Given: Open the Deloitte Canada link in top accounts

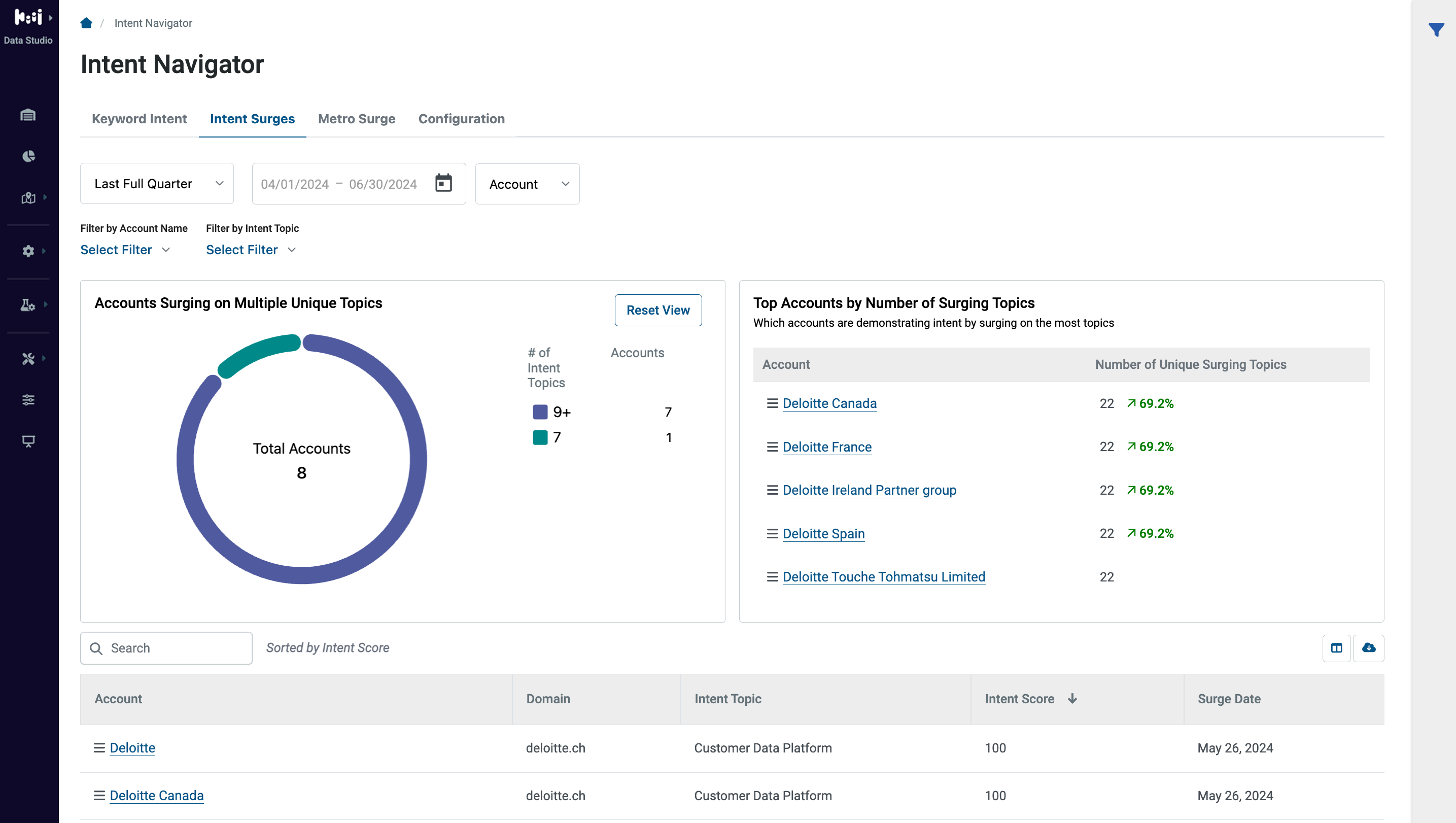Looking at the screenshot, I should [x=829, y=403].
